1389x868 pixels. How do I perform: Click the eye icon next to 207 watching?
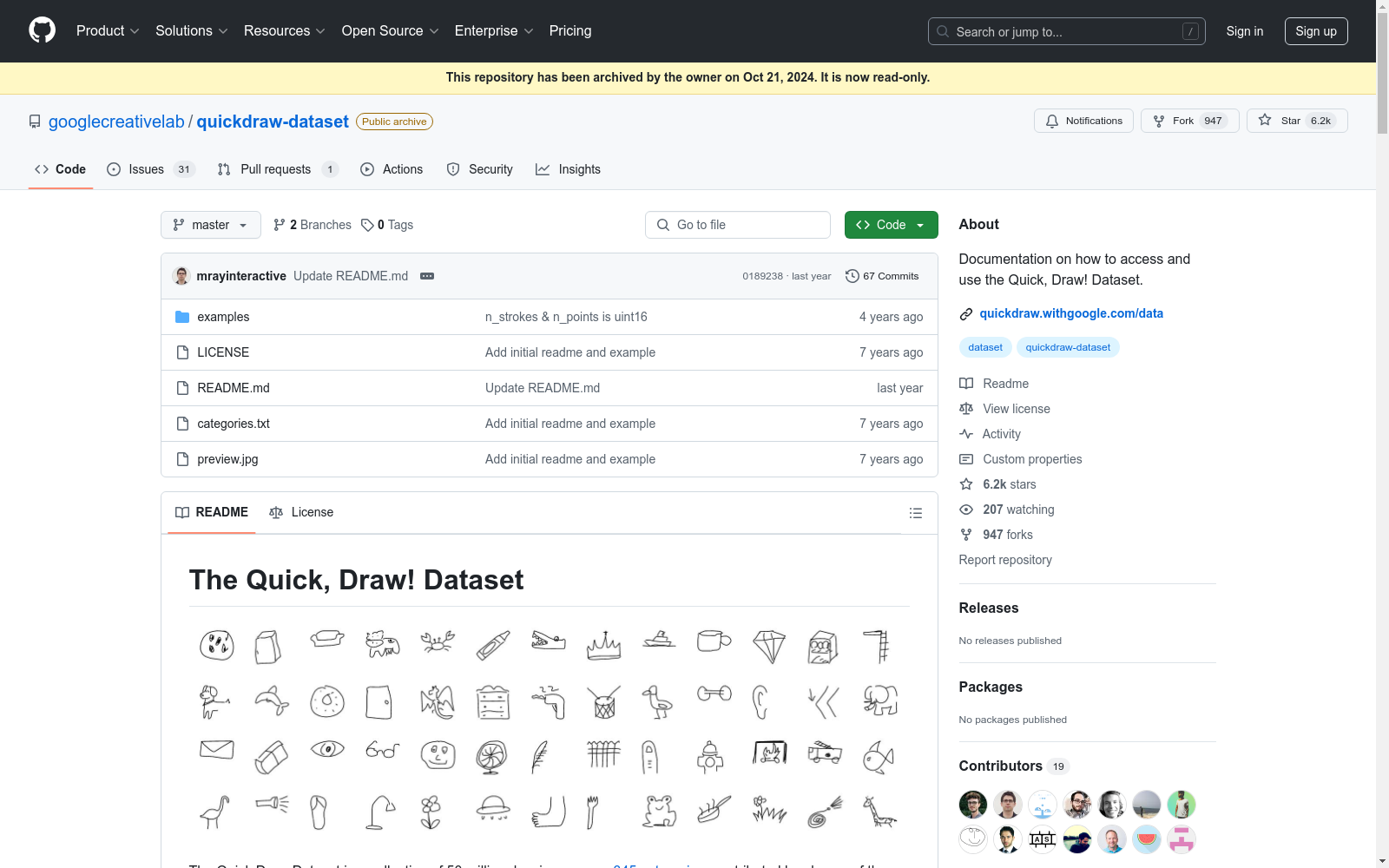tap(966, 510)
